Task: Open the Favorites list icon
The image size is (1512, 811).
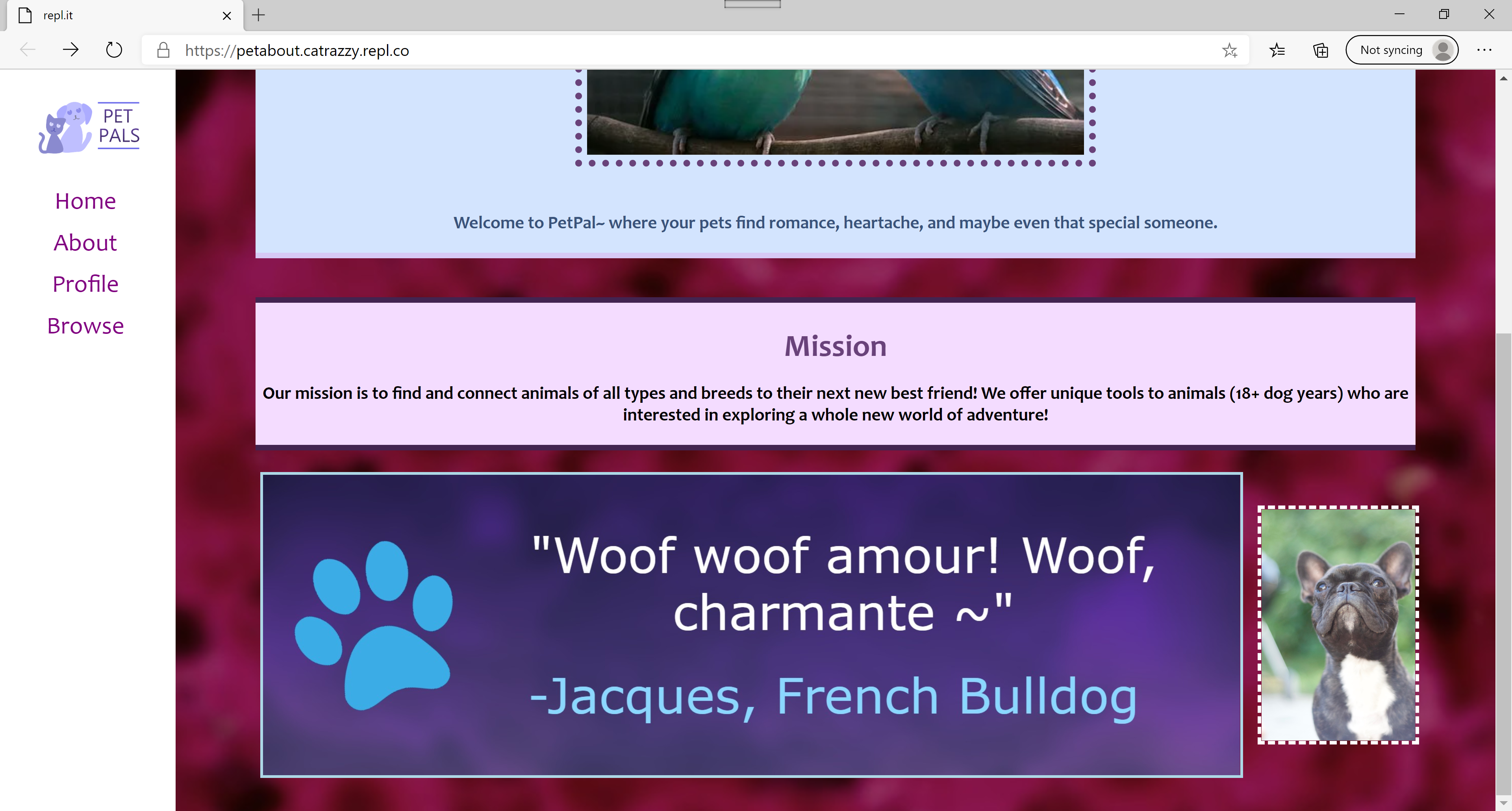Action: 1277,50
